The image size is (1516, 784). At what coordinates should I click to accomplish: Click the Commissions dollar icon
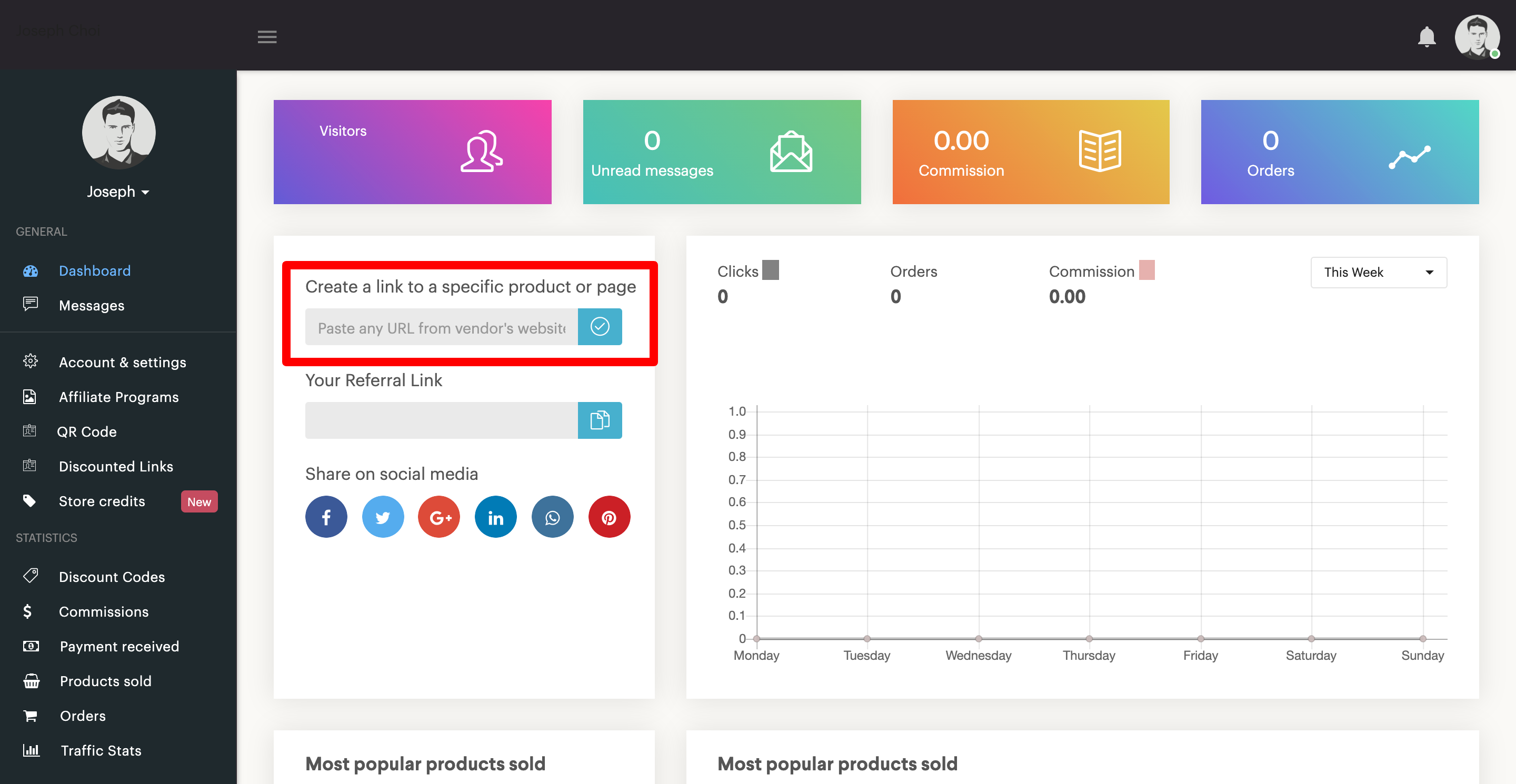point(27,611)
